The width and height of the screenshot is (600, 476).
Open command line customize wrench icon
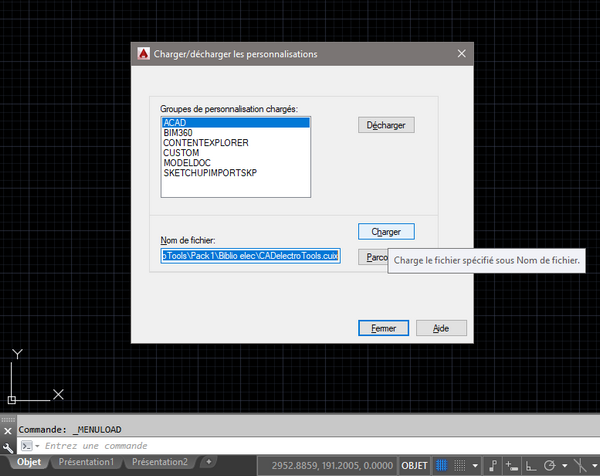8,447
